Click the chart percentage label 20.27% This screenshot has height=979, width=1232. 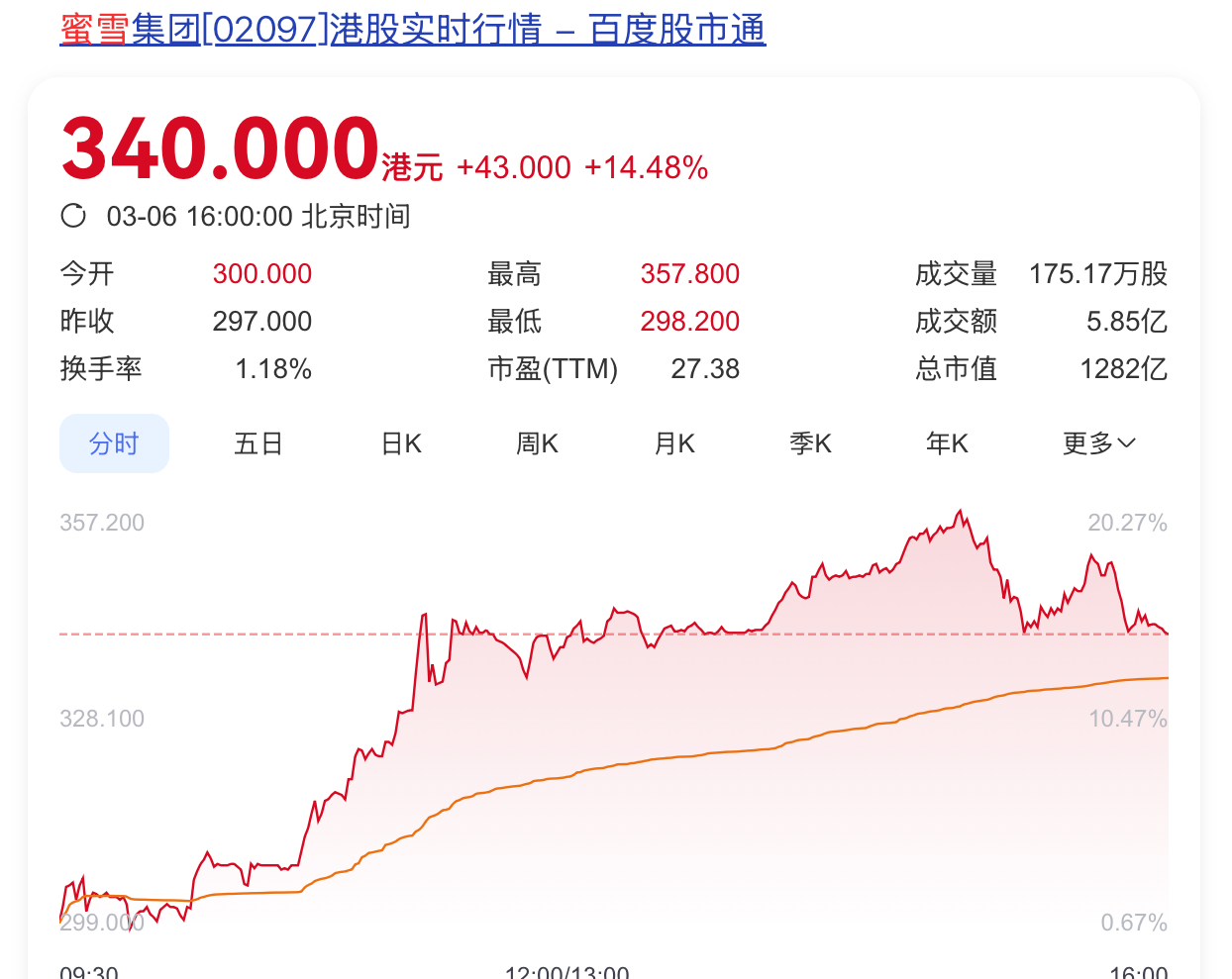coord(1128,523)
